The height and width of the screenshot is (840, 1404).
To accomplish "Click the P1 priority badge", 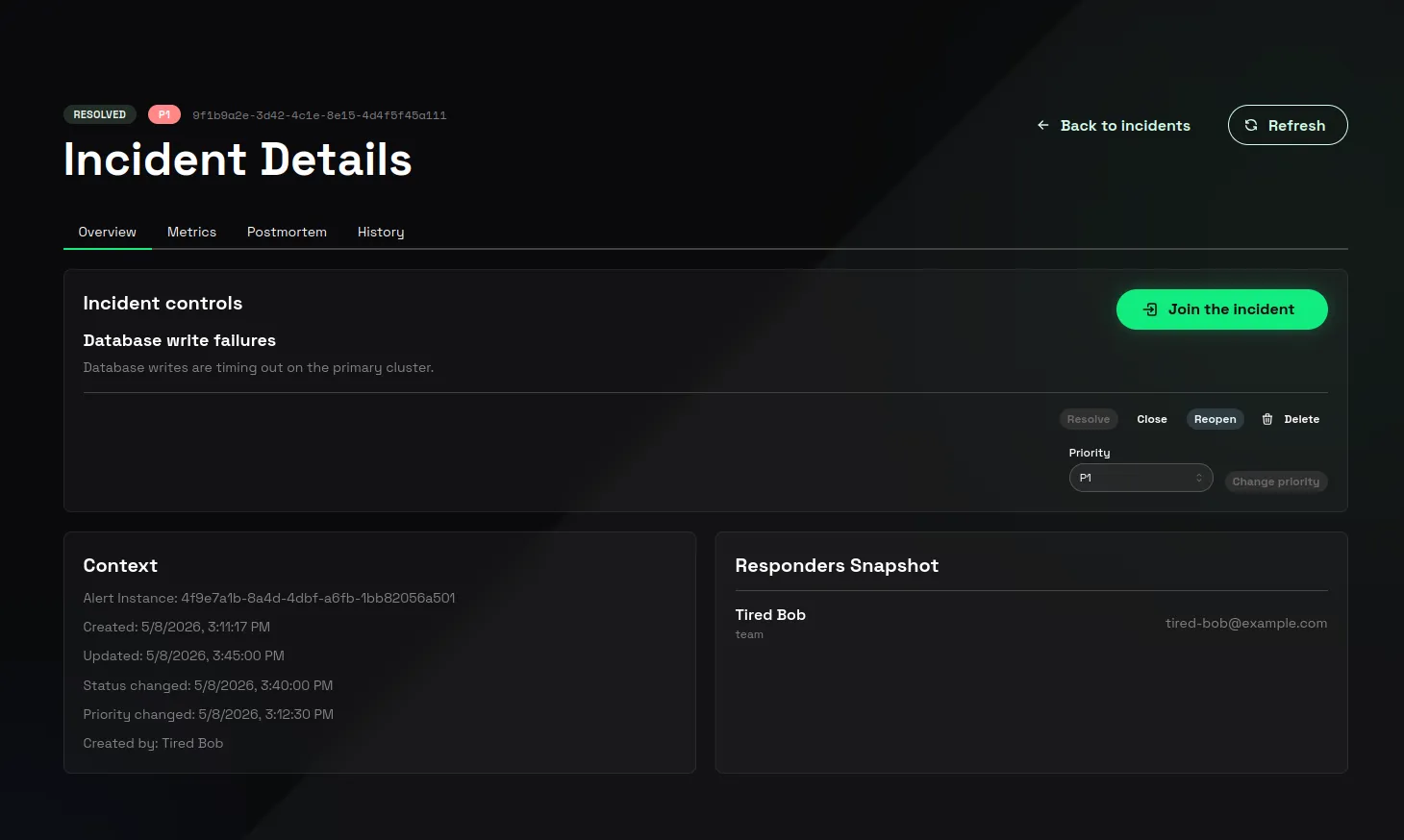I will coord(164,114).
